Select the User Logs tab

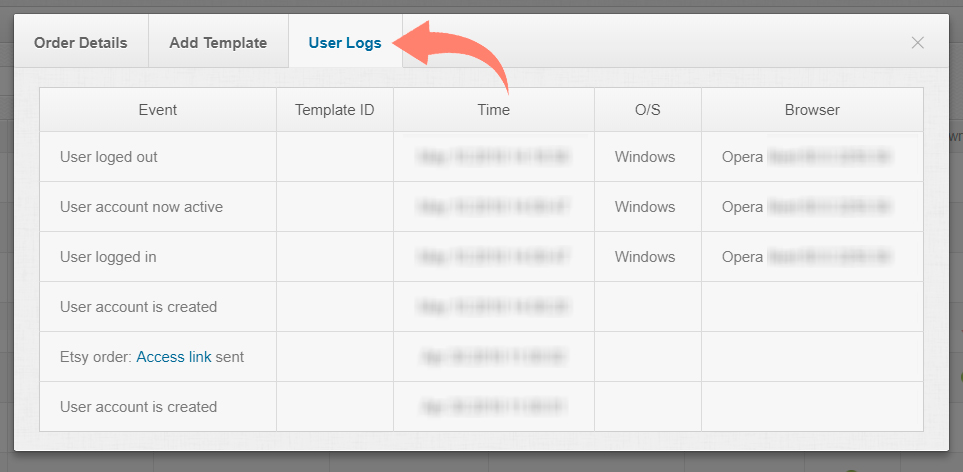click(x=345, y=43)
